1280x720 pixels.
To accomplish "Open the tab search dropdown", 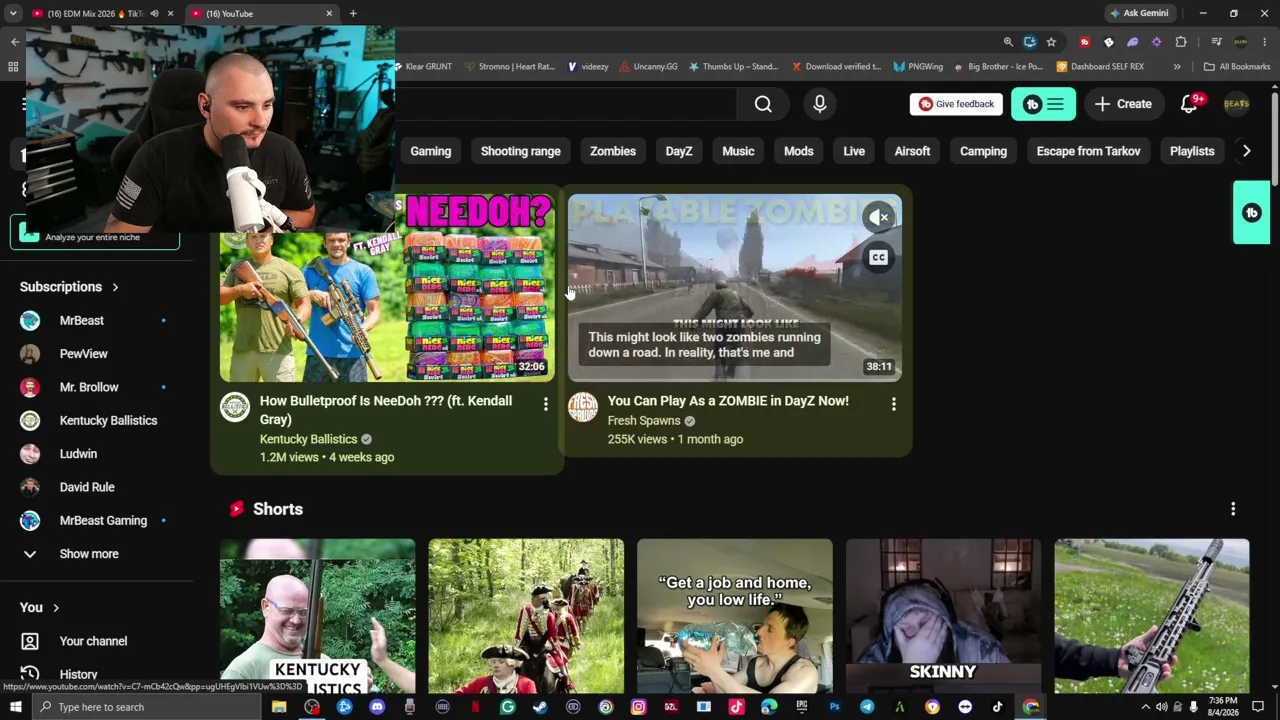I will [x=13, y=13].
